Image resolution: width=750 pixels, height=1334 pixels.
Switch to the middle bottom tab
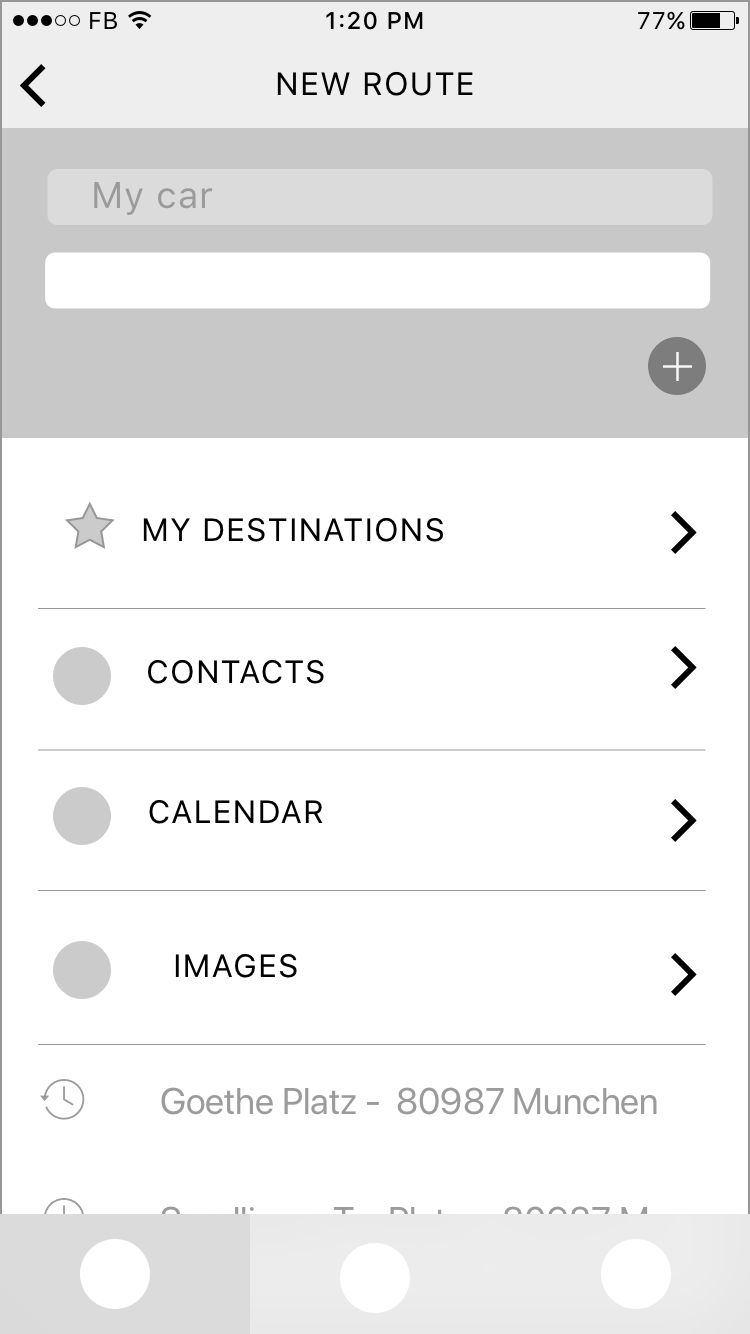click(375, 1277)
